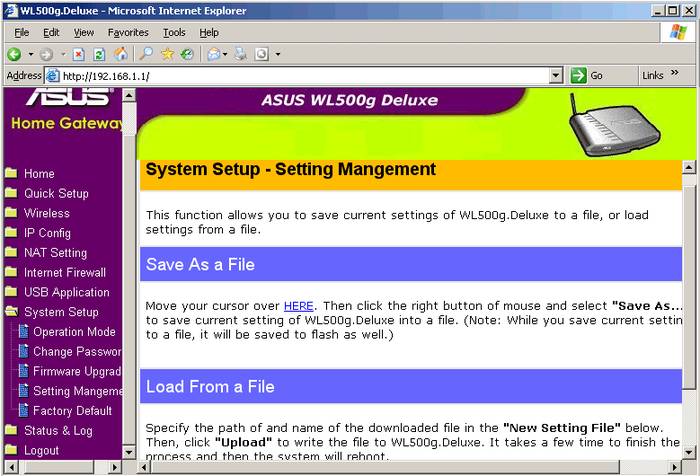This screenshot has height=476, width=700.
Task: Expand the address bar dropdown
Action: pos(556,76)
